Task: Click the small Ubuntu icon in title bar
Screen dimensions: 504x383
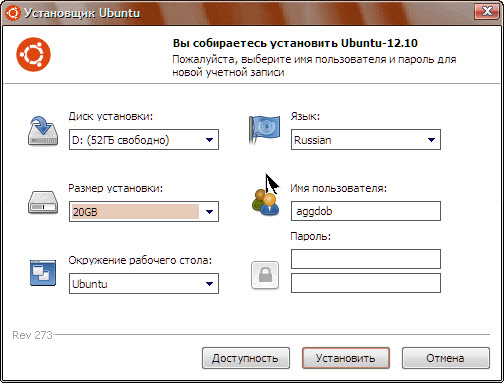Action: pyautogui.click(x=13, y=13)
